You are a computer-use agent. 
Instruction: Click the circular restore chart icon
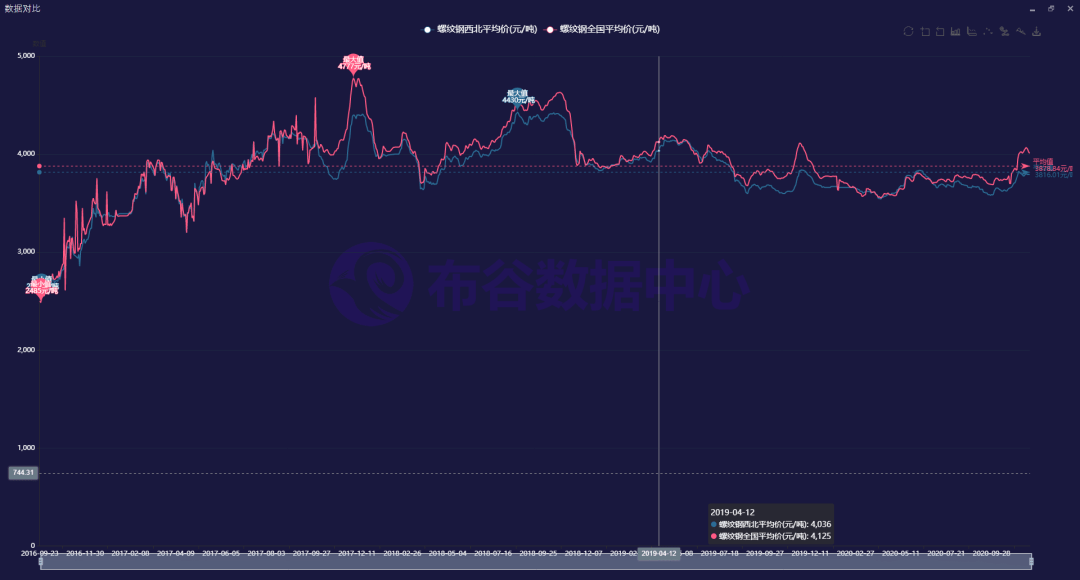[x=908, y=31]
